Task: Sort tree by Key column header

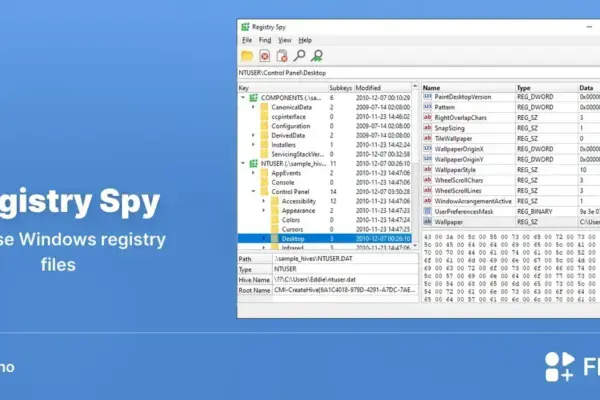Action: [282, 88]
